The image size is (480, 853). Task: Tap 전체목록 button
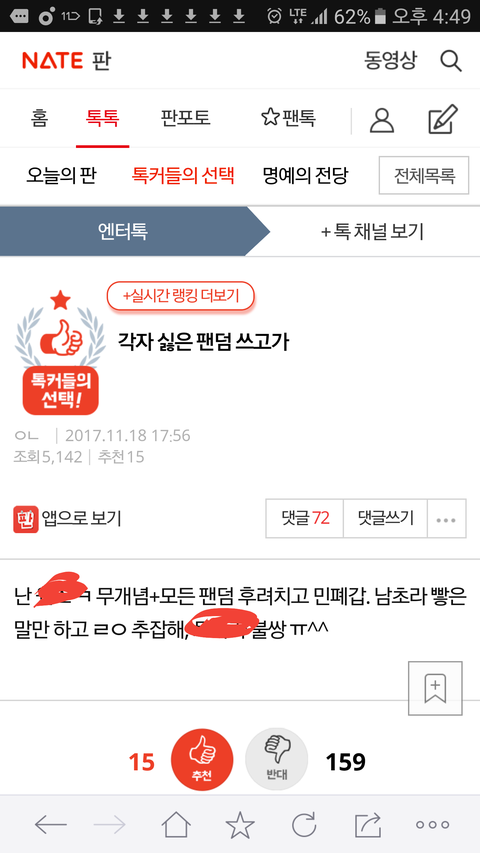tap(424, 176)
